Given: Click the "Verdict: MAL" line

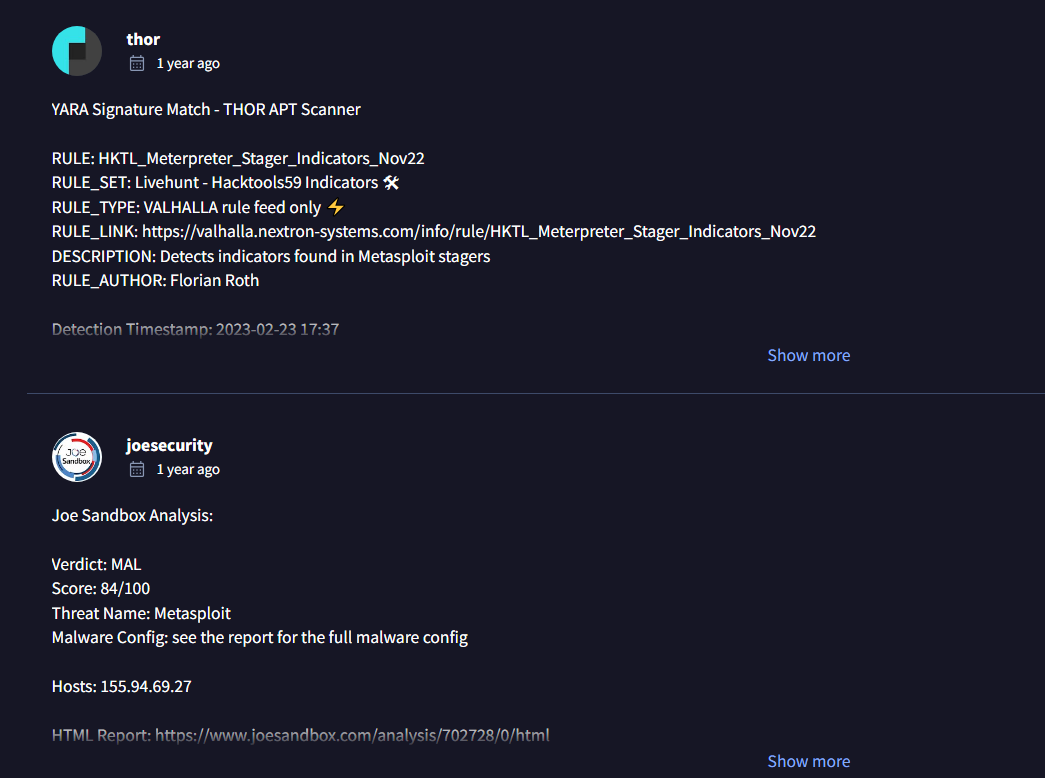Looking at the screenshot, I should [96, 564].
